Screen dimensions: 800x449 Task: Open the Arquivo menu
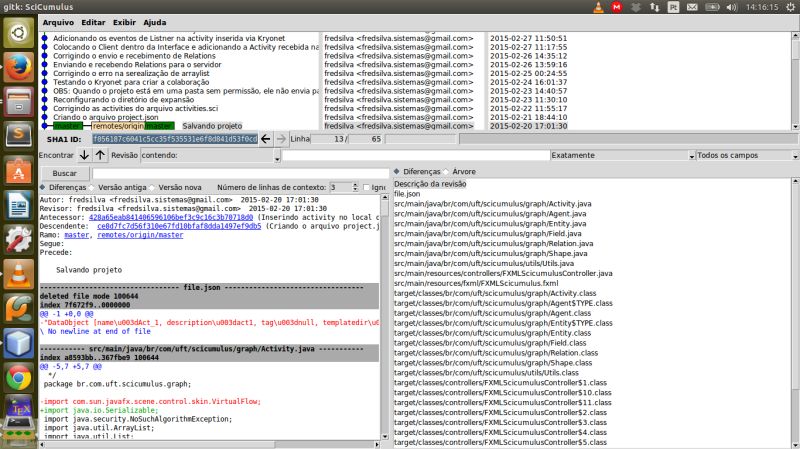[x=58, y=22]
